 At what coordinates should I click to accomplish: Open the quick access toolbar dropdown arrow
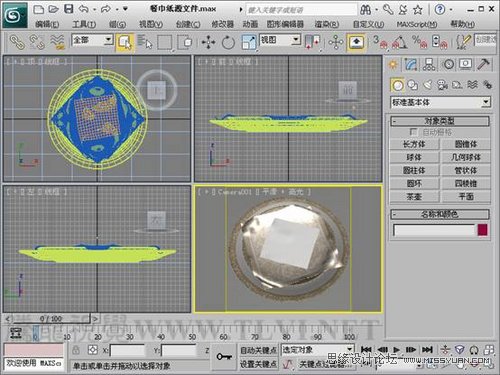(x=125, y=9)
